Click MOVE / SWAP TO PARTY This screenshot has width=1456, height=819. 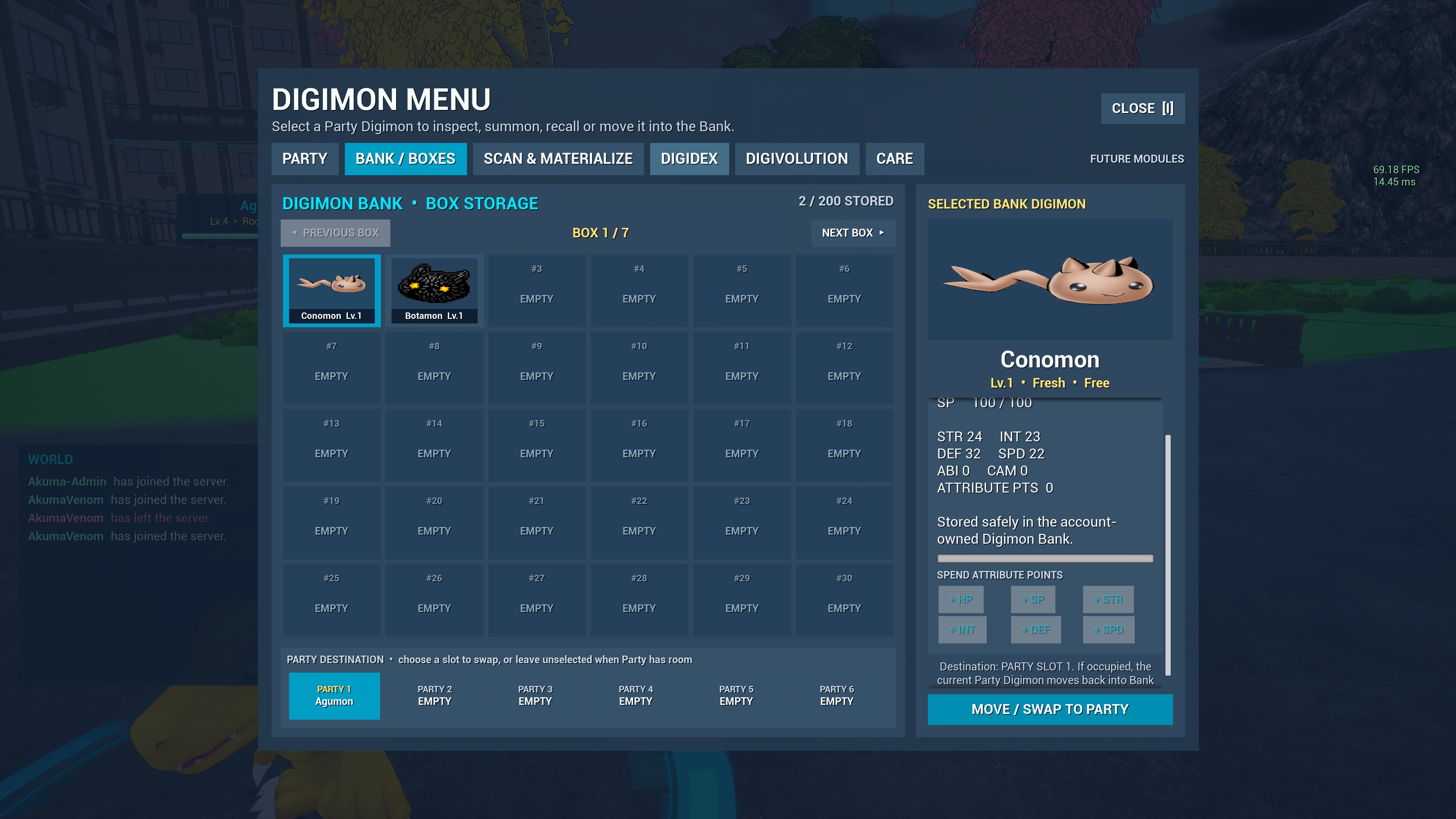point(1050,709)
